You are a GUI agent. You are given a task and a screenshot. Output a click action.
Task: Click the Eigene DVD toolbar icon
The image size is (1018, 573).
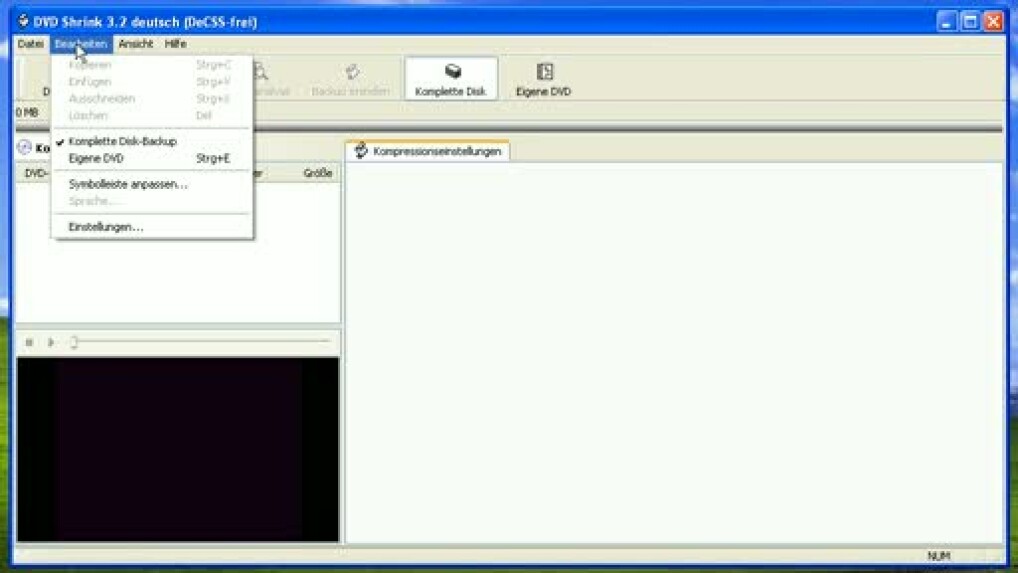click(544, 72)
